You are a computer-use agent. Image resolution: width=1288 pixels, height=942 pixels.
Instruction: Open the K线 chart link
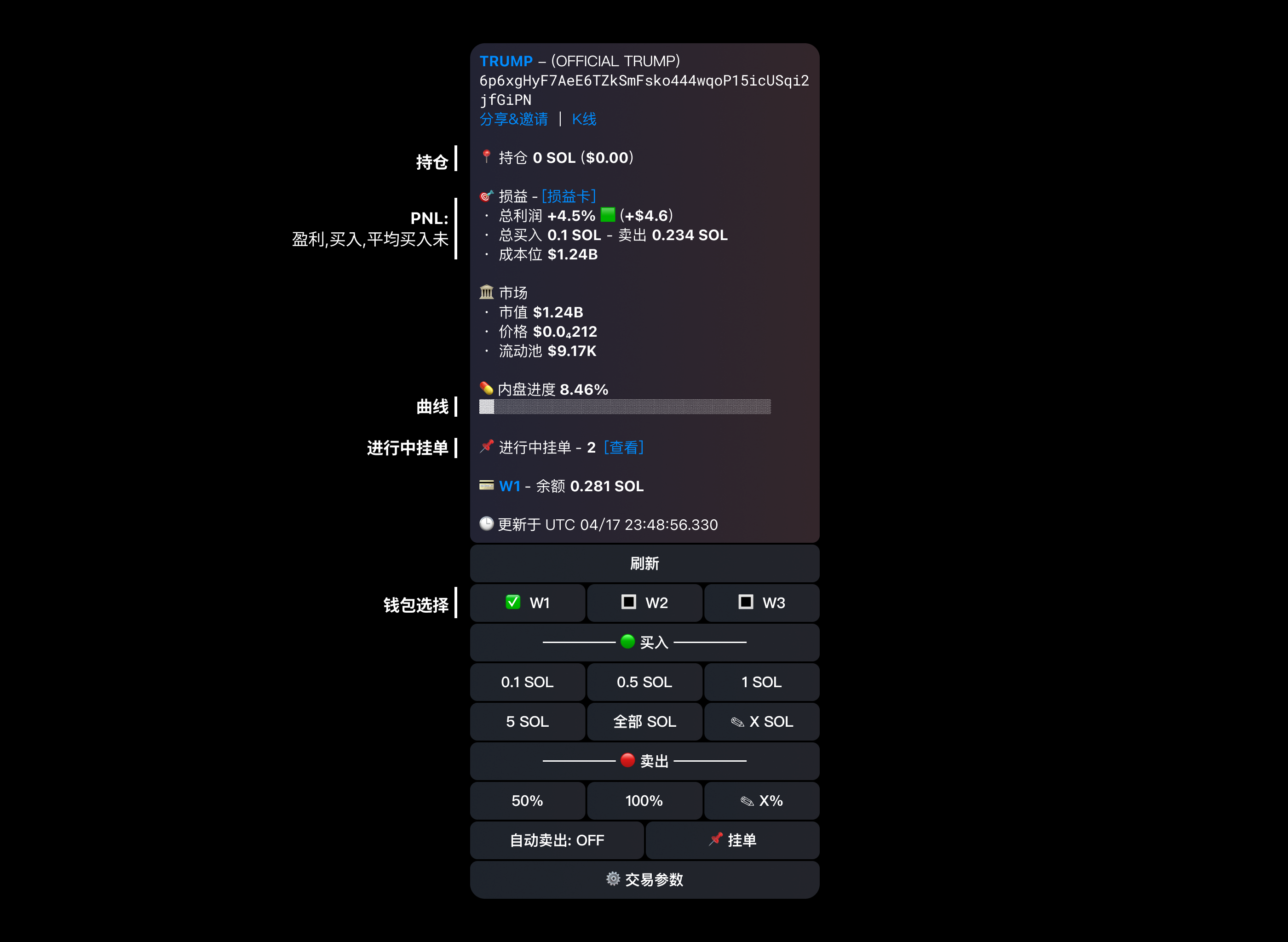[584, 119]
